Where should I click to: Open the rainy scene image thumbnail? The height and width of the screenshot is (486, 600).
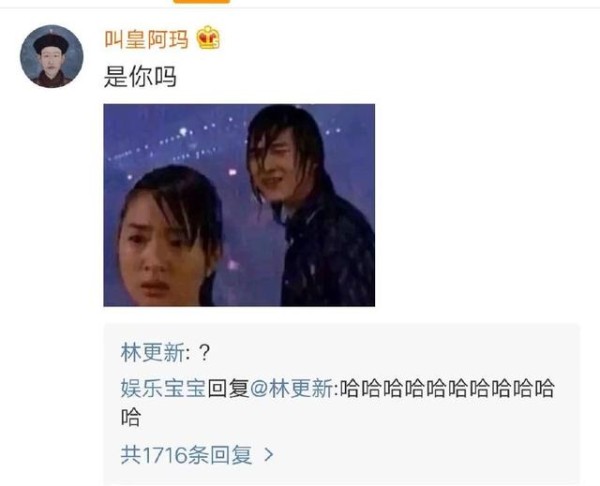pyautogui.click(x=239, y=205)
